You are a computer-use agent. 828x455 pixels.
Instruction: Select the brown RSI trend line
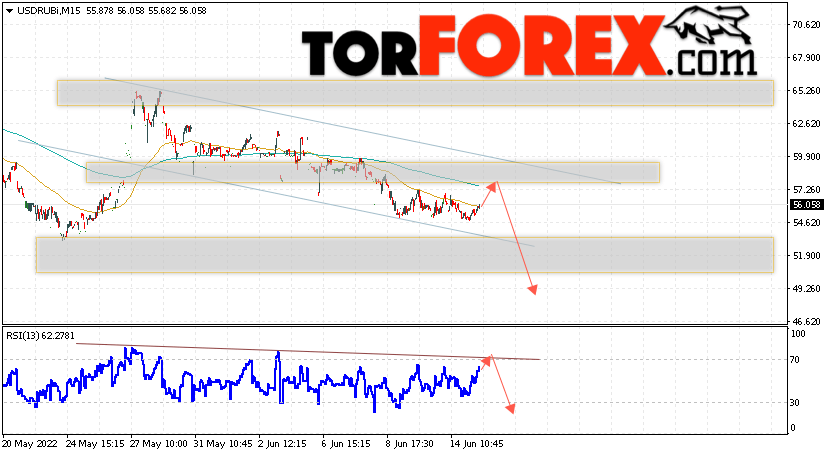pyautogui.click(x=308, y=352)
